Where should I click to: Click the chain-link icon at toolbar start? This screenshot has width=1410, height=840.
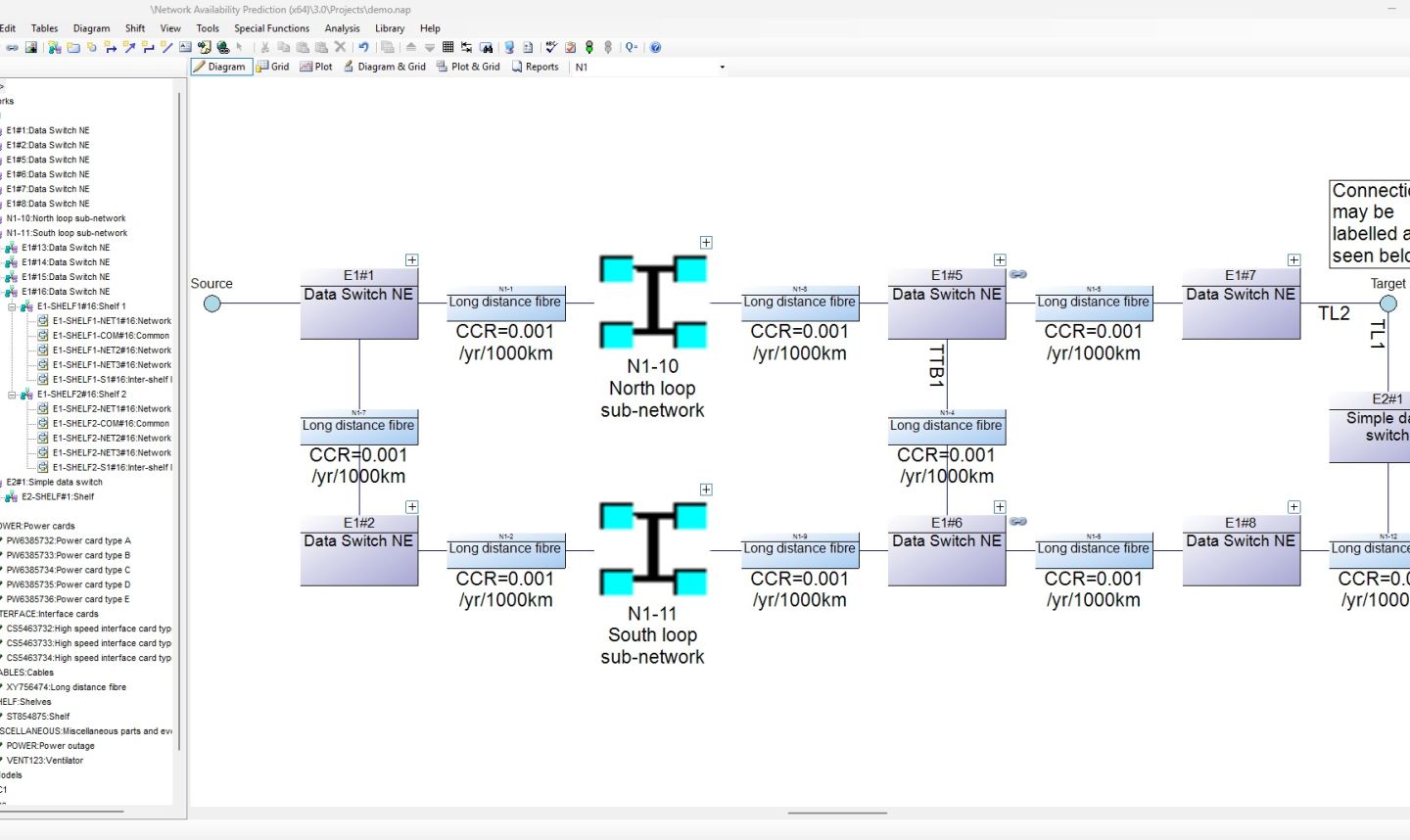12,47
